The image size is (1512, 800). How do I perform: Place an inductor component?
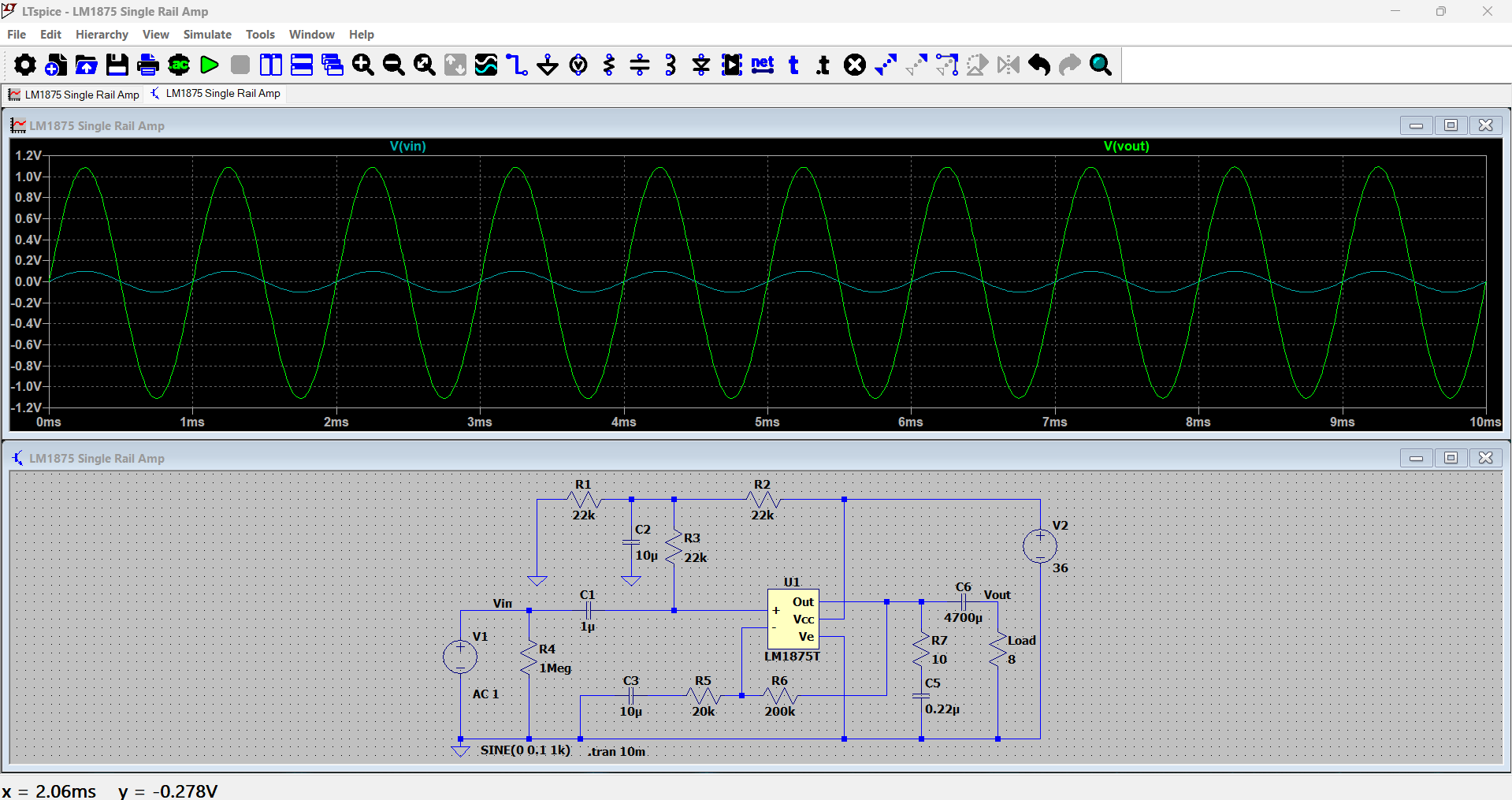(x=671, y=65)
